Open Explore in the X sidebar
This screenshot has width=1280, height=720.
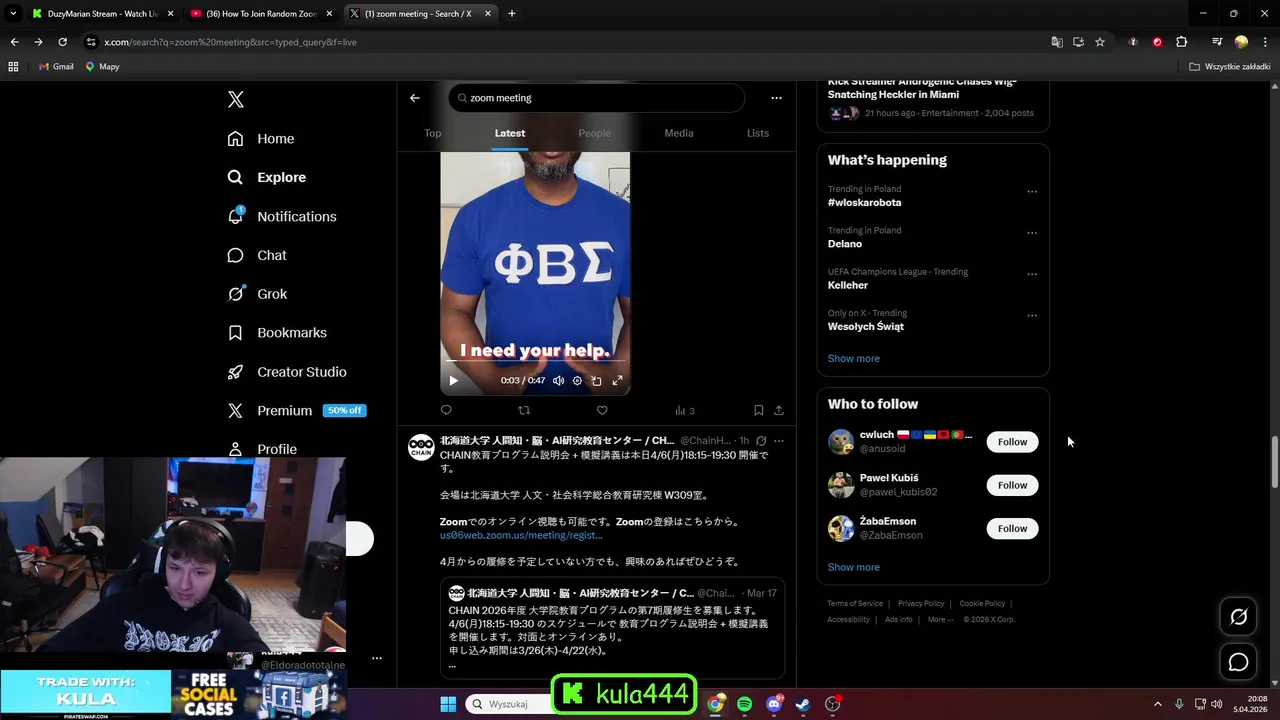pos(267,177)
